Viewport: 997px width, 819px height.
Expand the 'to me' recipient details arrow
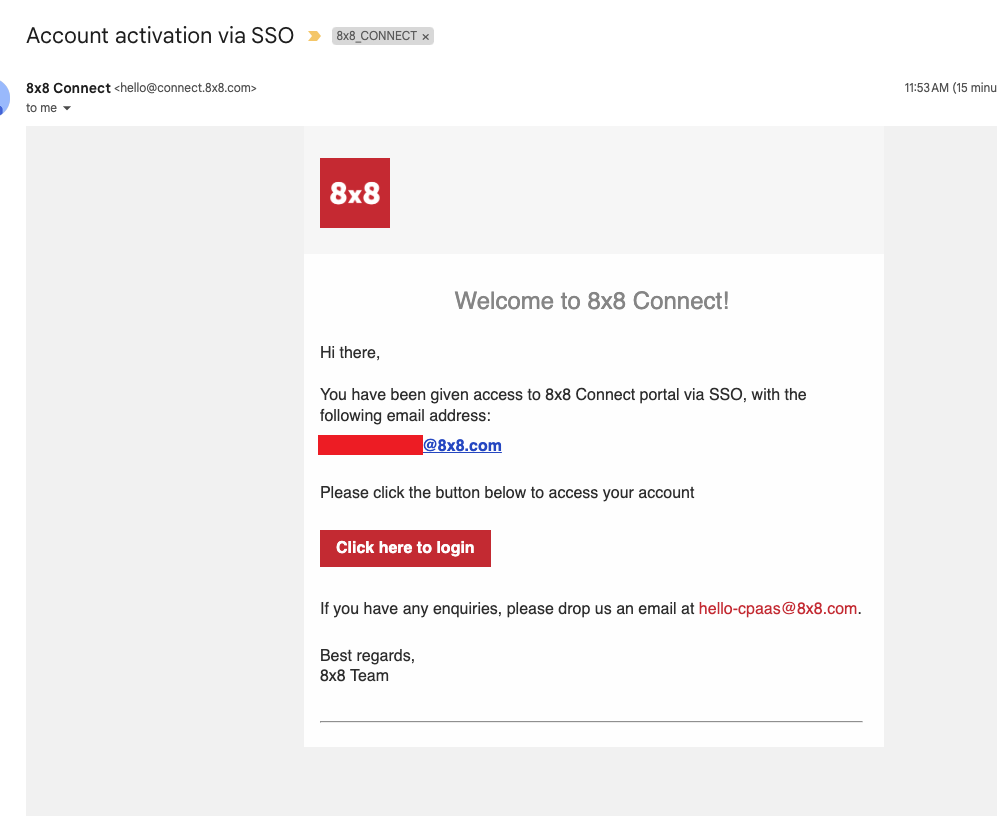pyautogui.click(x=67, y=108)
